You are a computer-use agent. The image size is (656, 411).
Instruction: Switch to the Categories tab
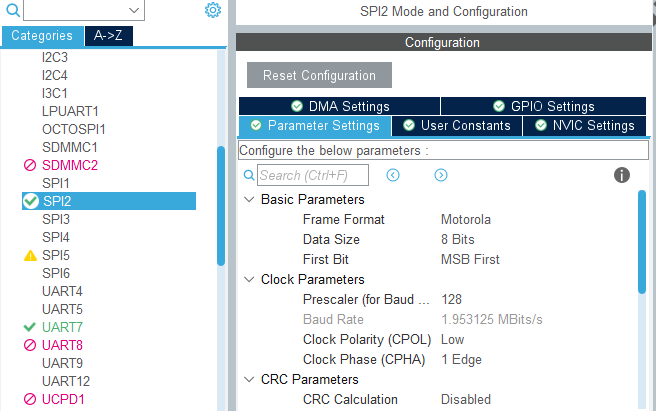(x=42, y=36)
